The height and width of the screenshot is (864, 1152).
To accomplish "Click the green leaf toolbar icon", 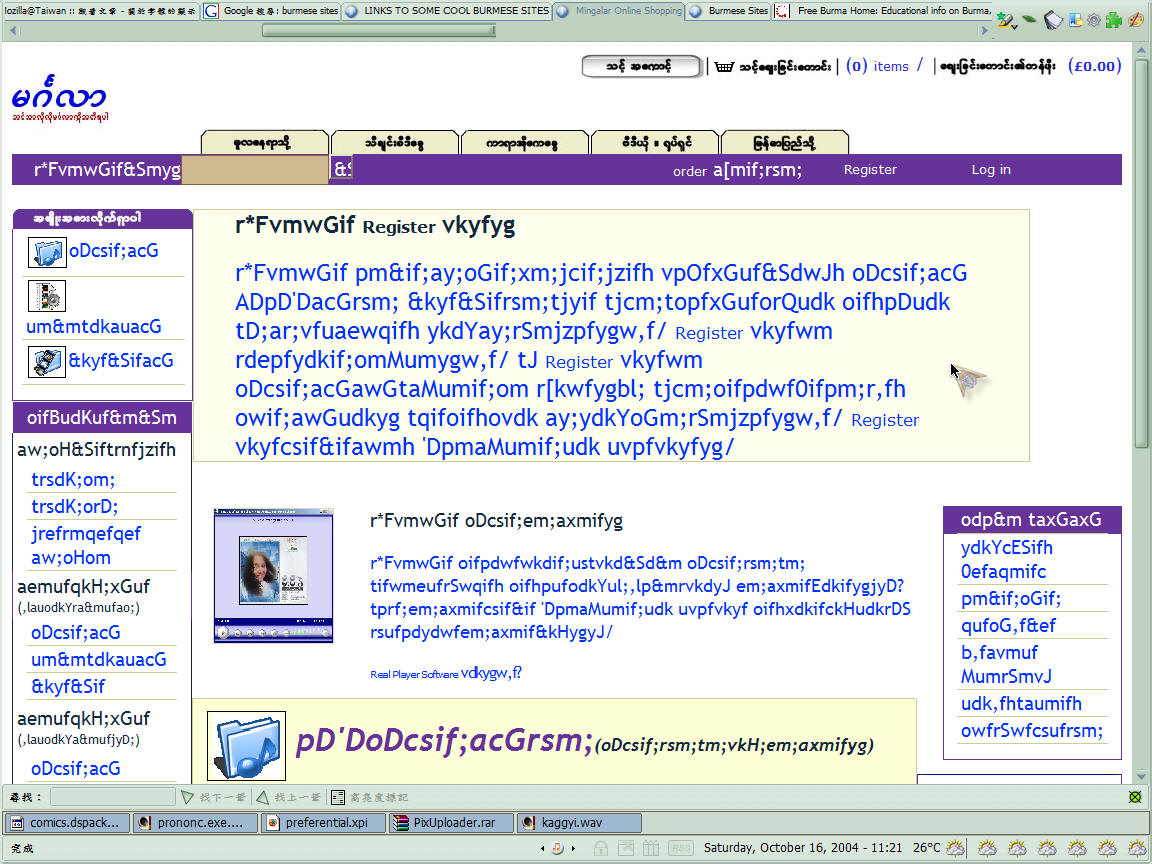I will (x=1030, y=20).
